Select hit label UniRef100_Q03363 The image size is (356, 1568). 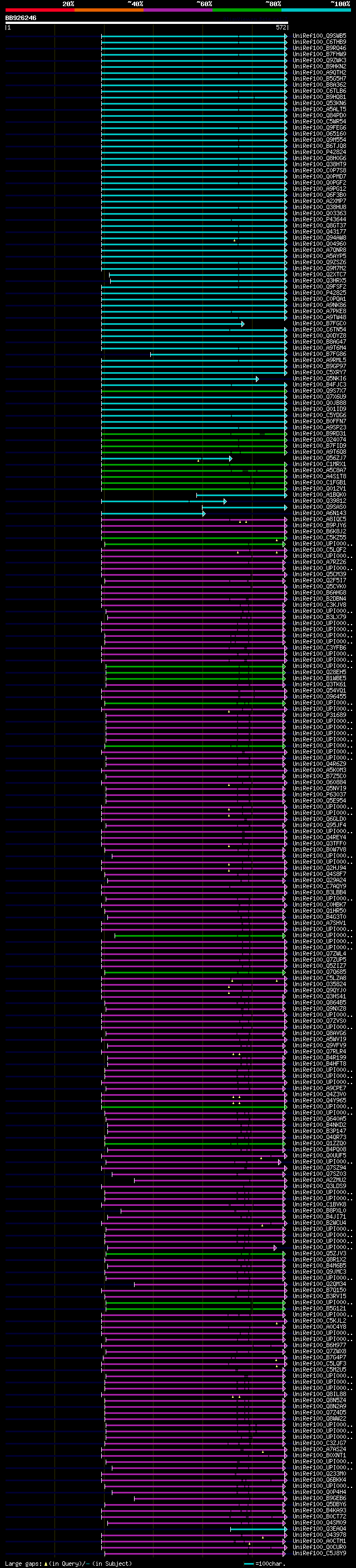(319, 214)
